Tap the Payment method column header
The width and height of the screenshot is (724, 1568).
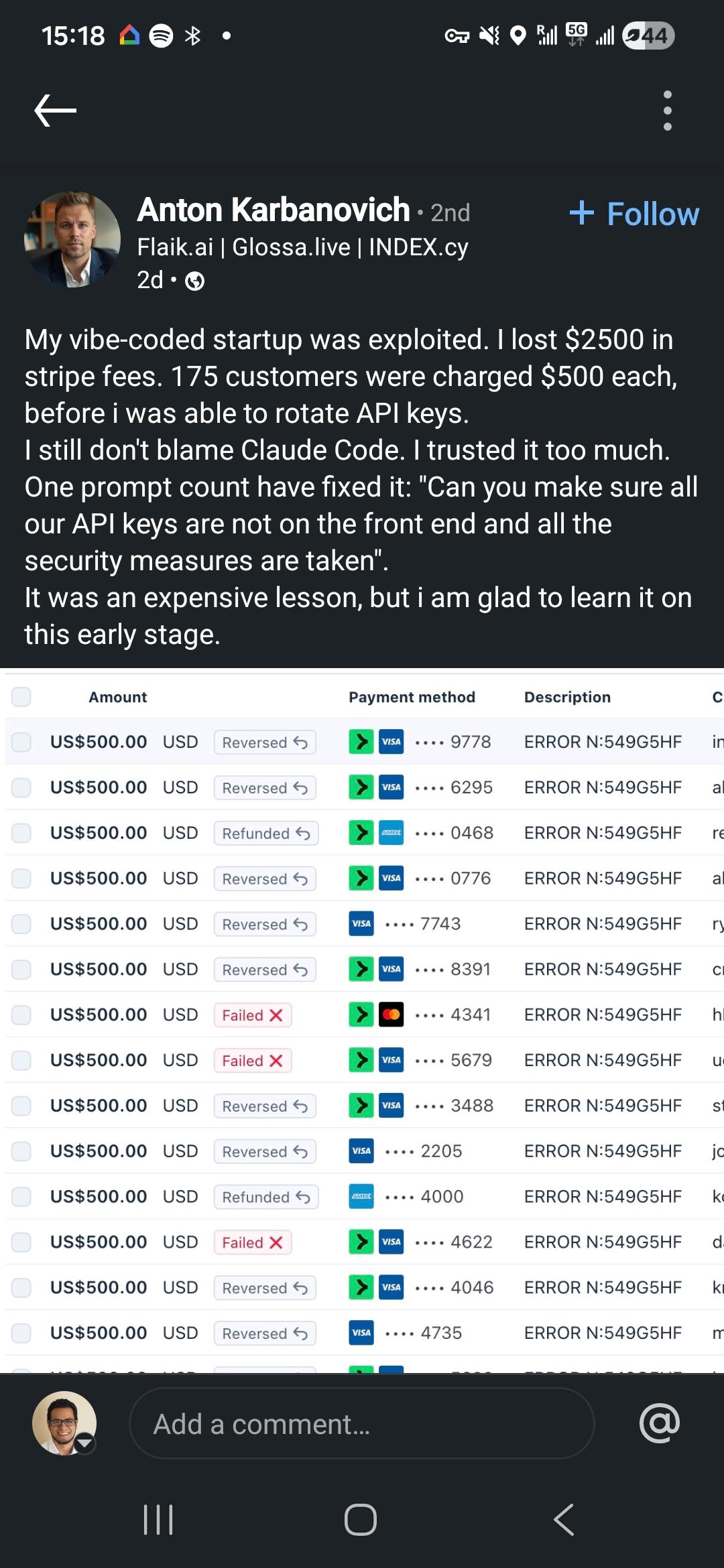(x=412, y=697)
